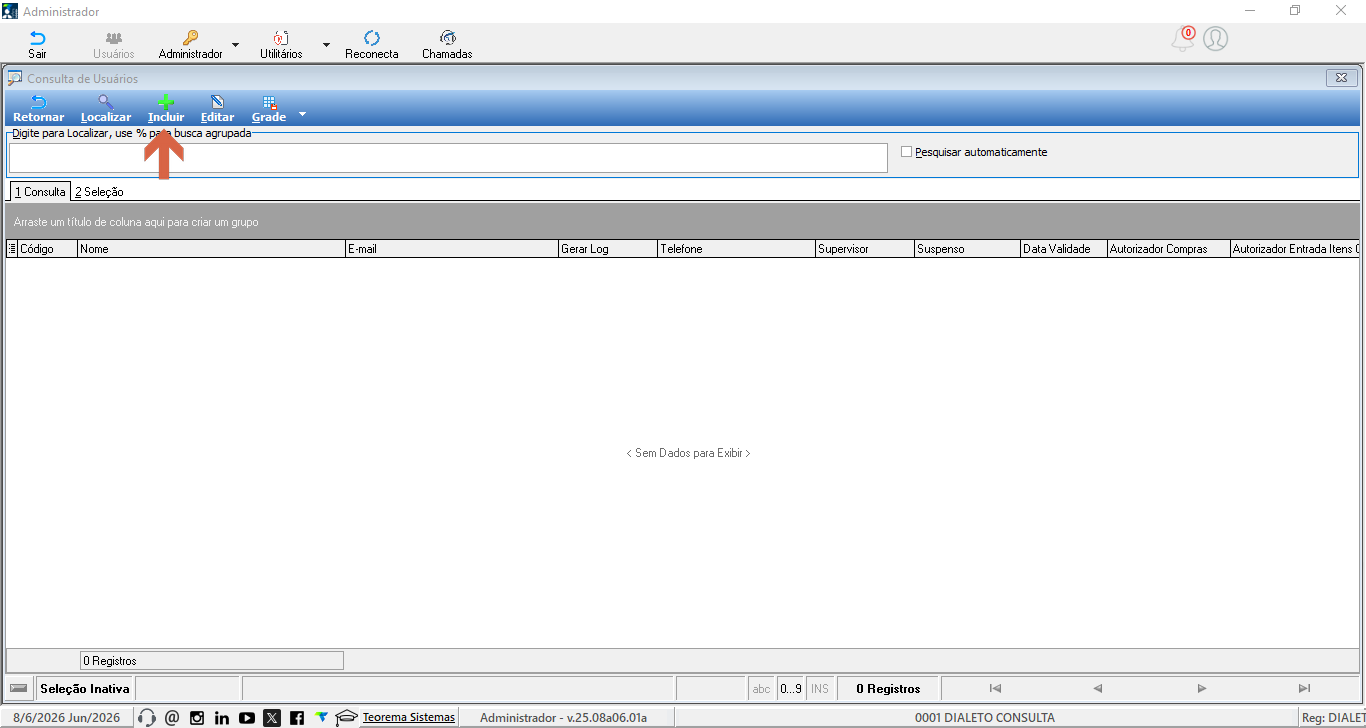
Task: Click the group-by column drop area
Action: 683,221
